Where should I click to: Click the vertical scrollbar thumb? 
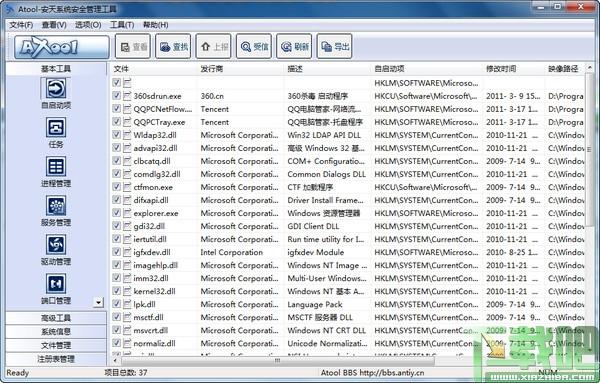tap(589, 149)
